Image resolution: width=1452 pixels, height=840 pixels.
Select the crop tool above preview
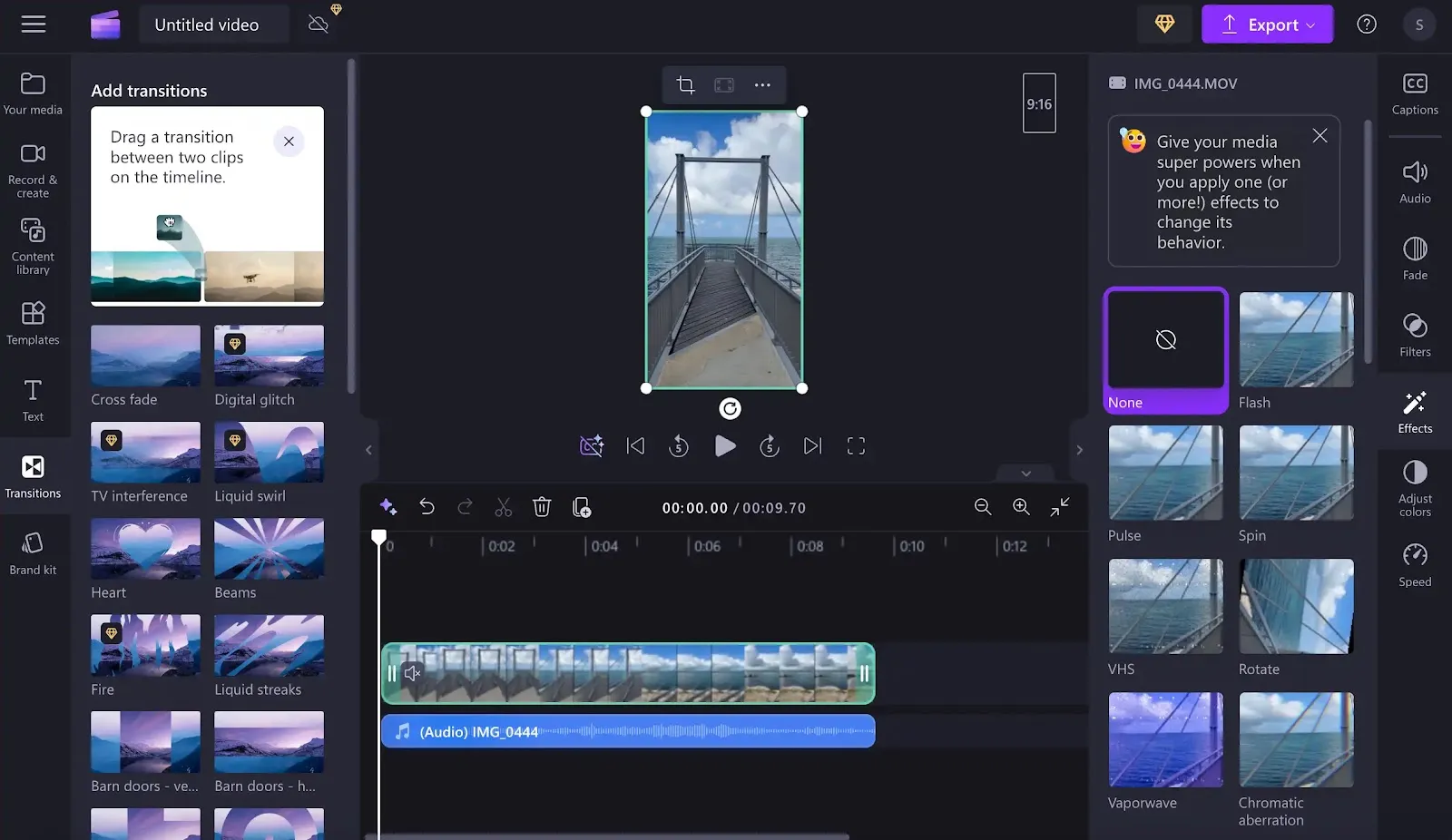click(686, 85)
